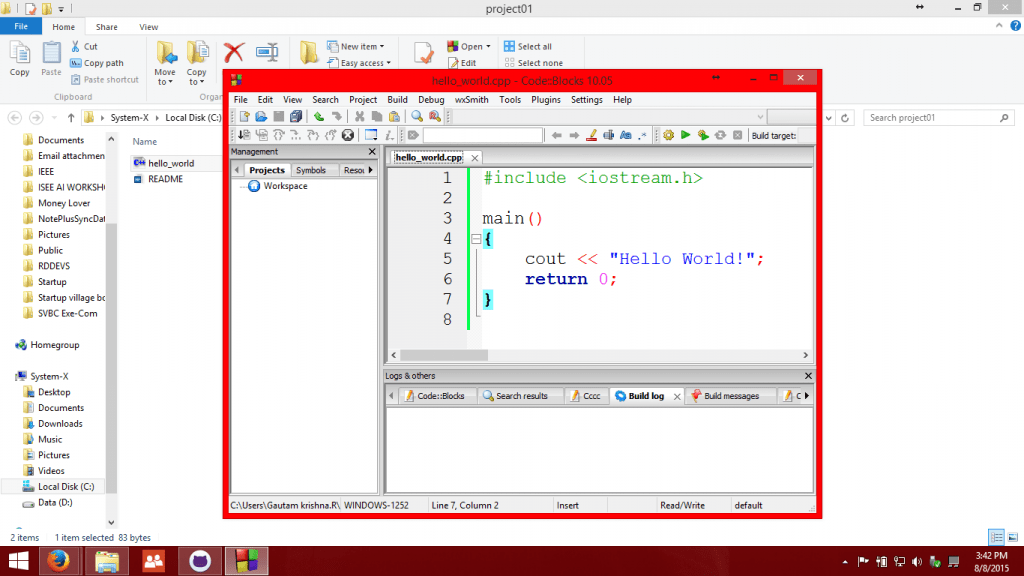
Task: Select the README file in Explorer
Action: tap(165, 179)
